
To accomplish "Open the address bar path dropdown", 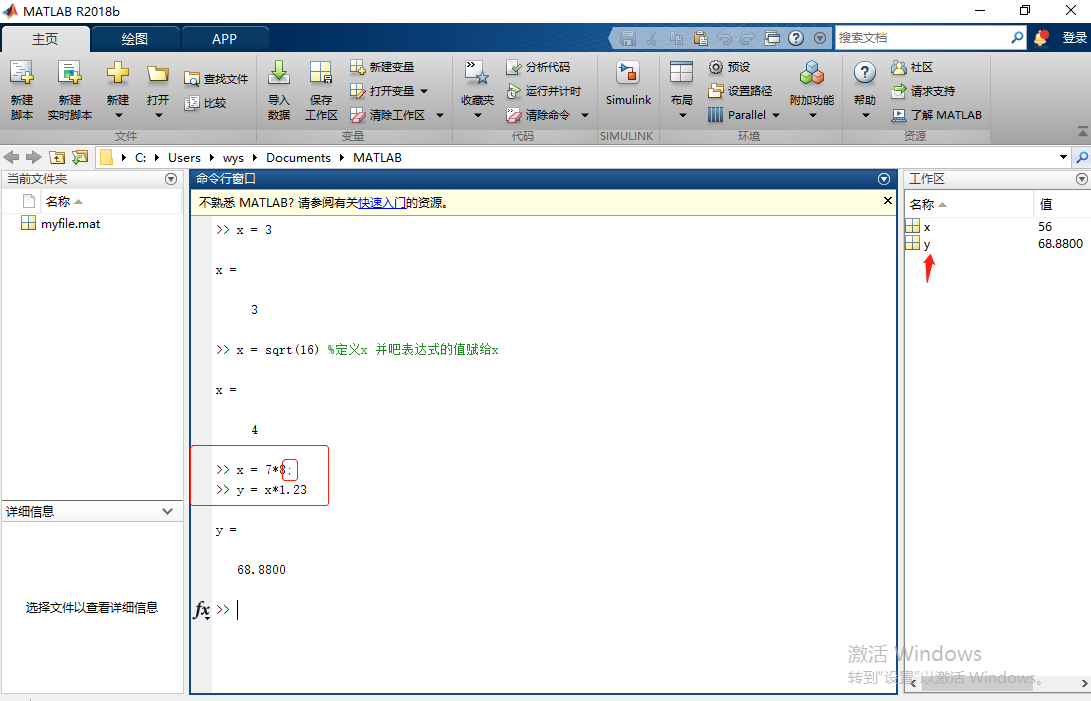I will click(x=1063, y=157).
